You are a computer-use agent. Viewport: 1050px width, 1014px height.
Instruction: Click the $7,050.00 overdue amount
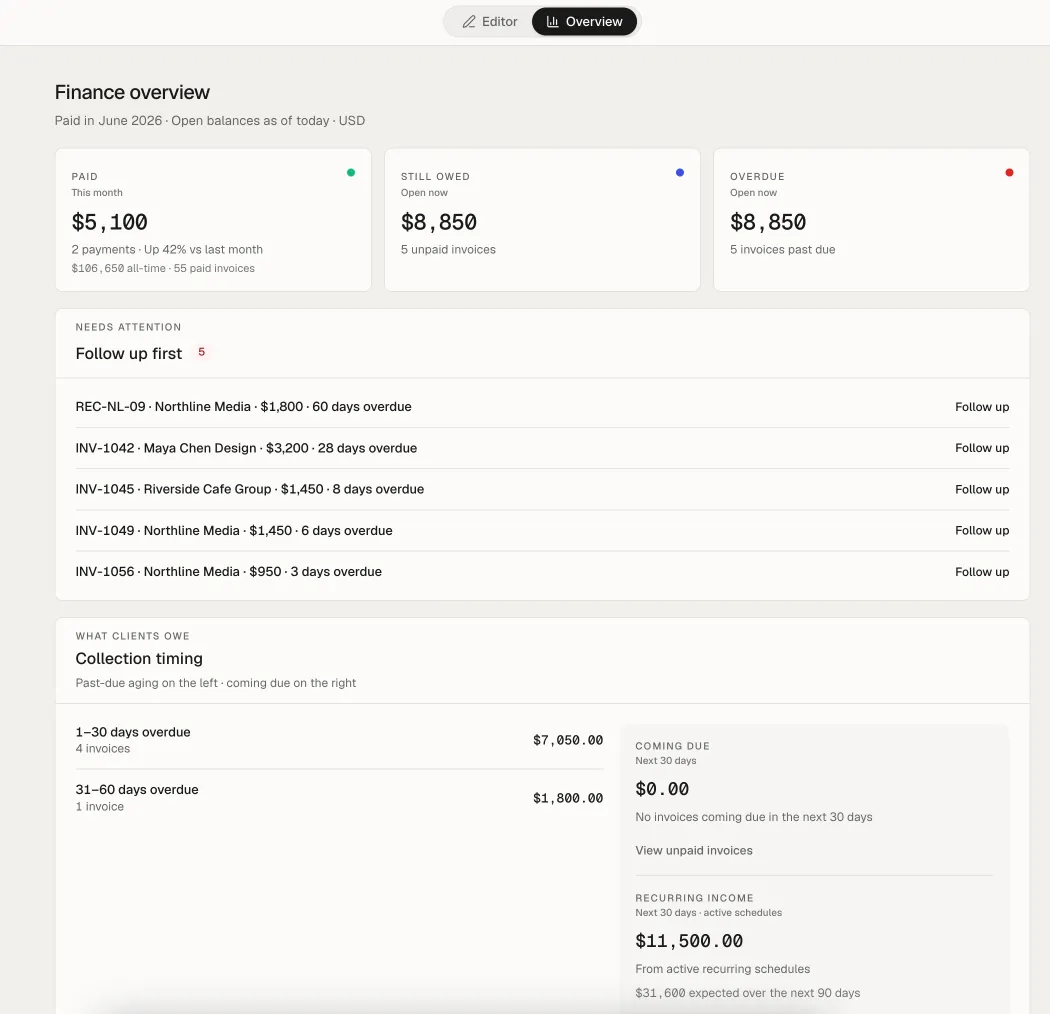(568, 740)
